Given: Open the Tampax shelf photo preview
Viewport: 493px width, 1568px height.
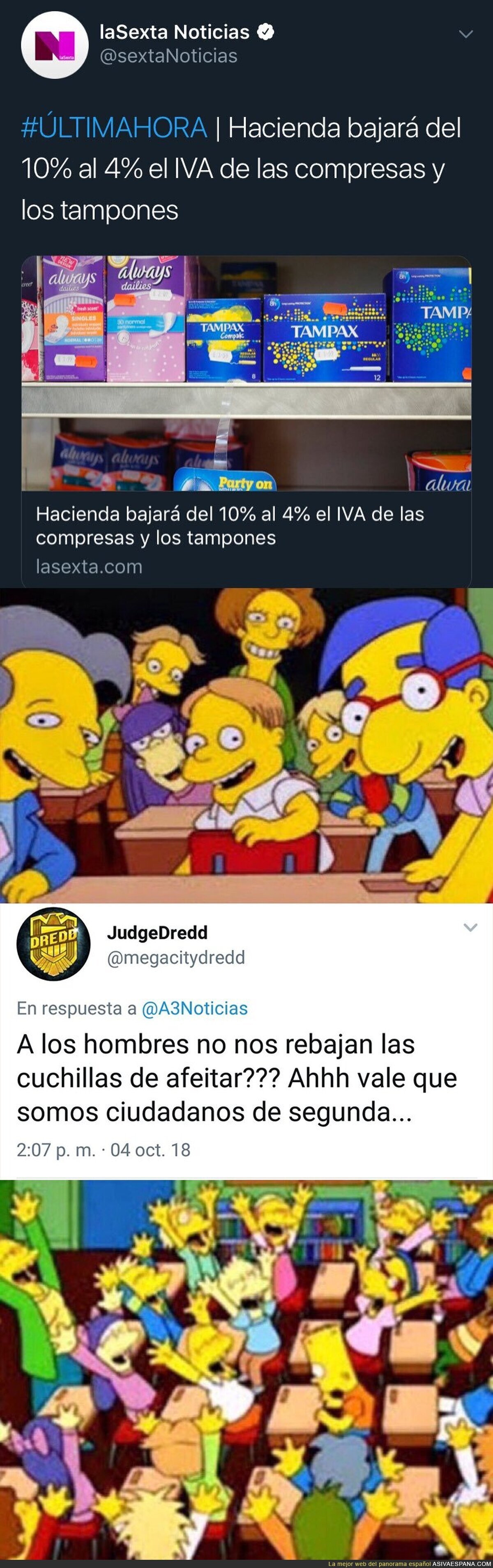Looking at the screenshot, I should [246, 373].
